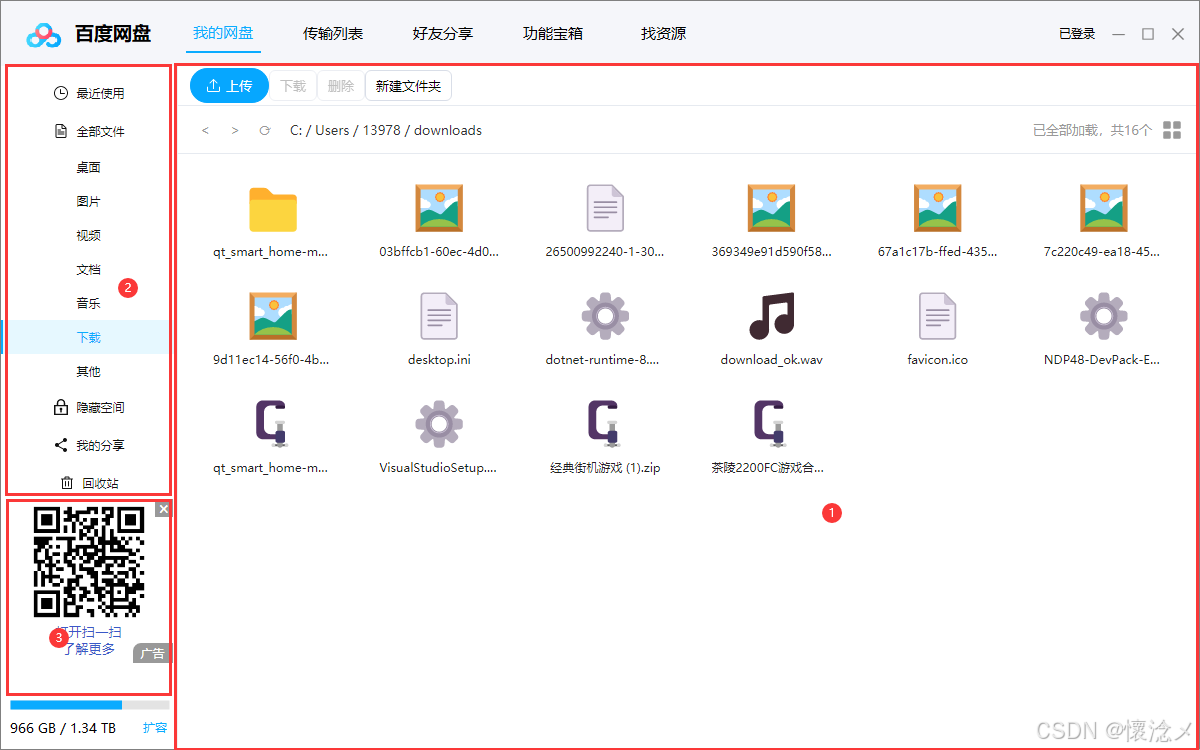Switch to the 功能宝箱 tab
Image resolution: width=1200 pixels, height=750 pixels.
coord(553,34)
